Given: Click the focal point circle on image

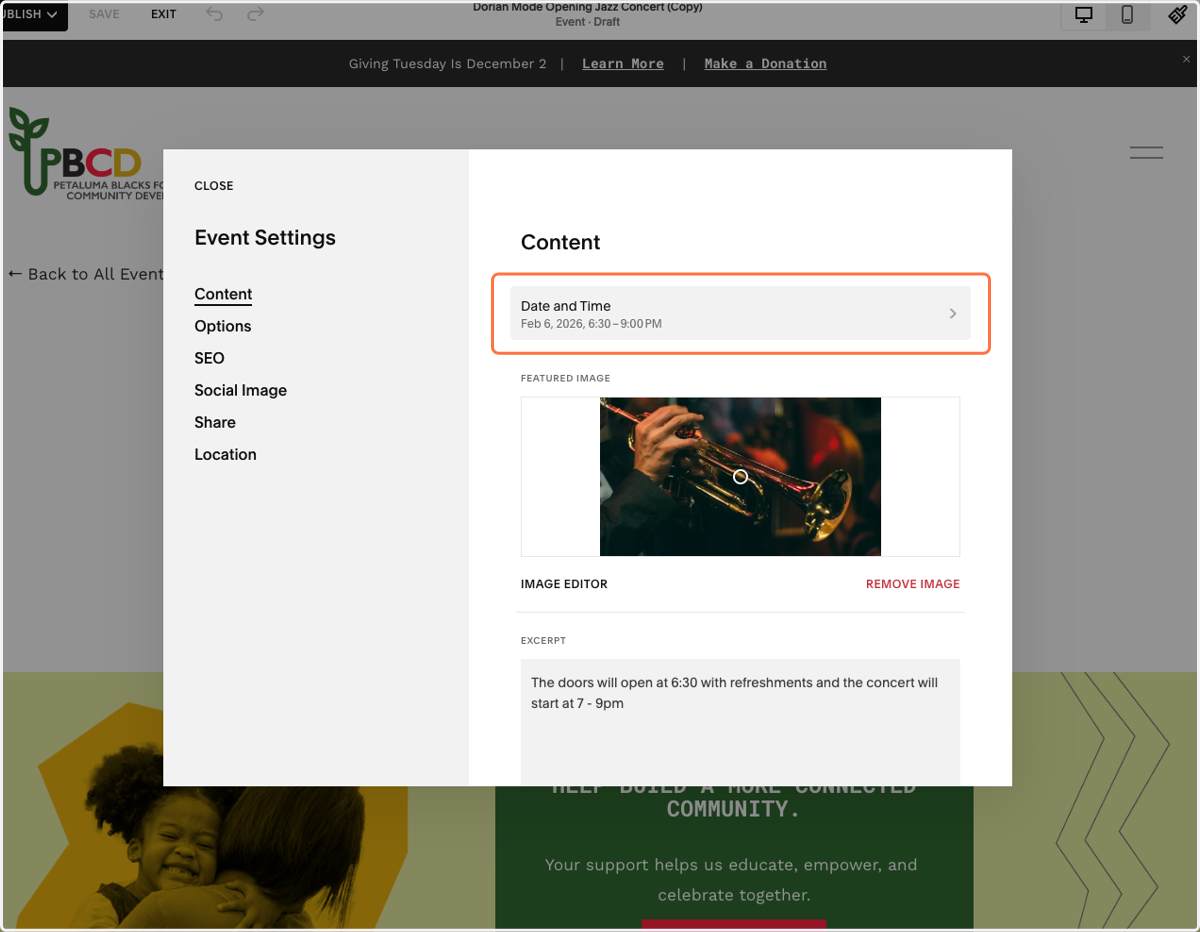Looking at the screenshot, I should [740, 477].
